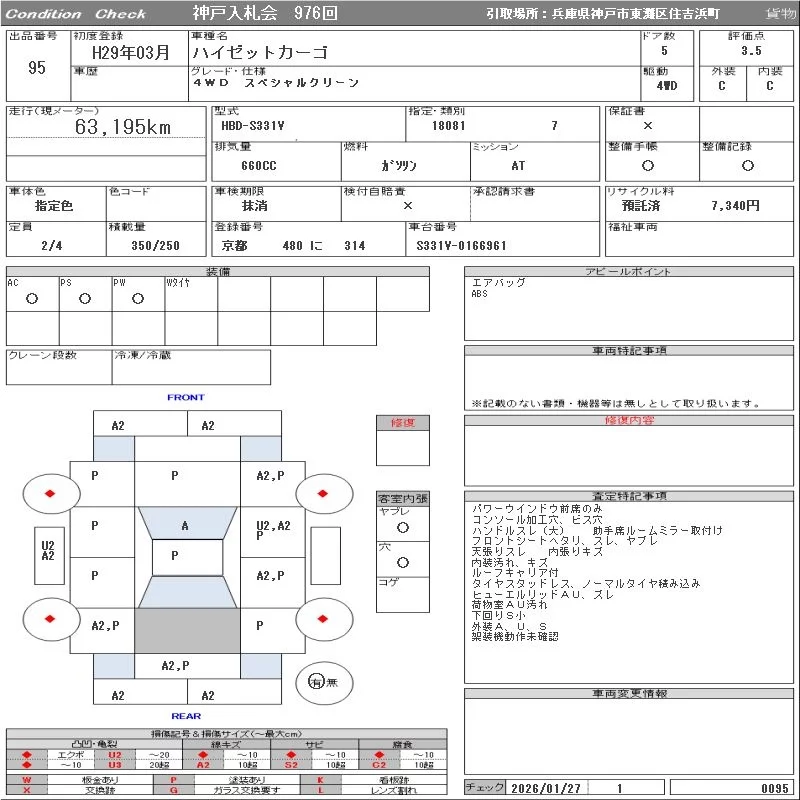Screen dimensions: 800x800
Task: Select the note 下回りS小
Action: pos(498,615)
